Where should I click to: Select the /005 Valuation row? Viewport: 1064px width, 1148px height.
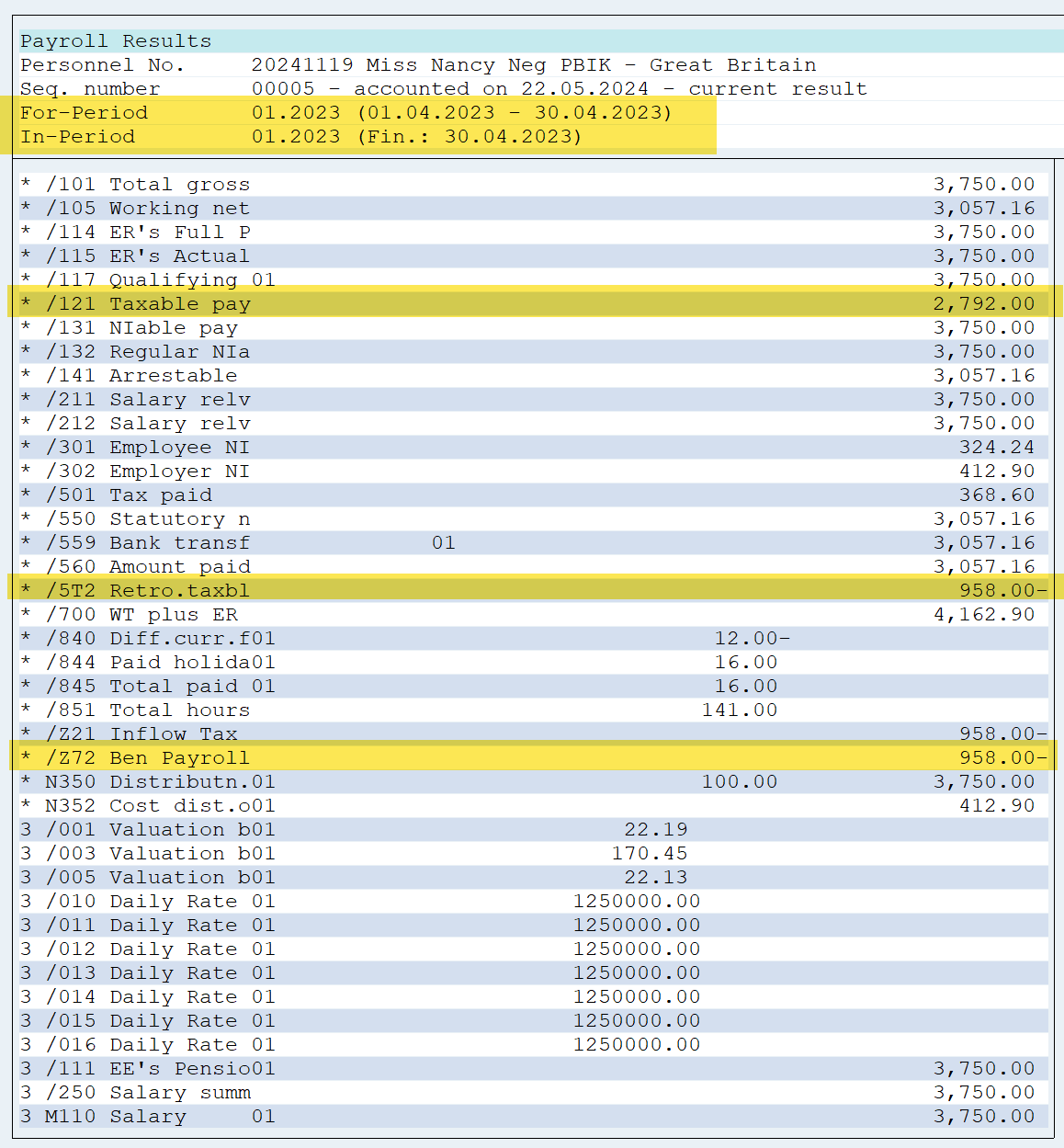(533, 878)
